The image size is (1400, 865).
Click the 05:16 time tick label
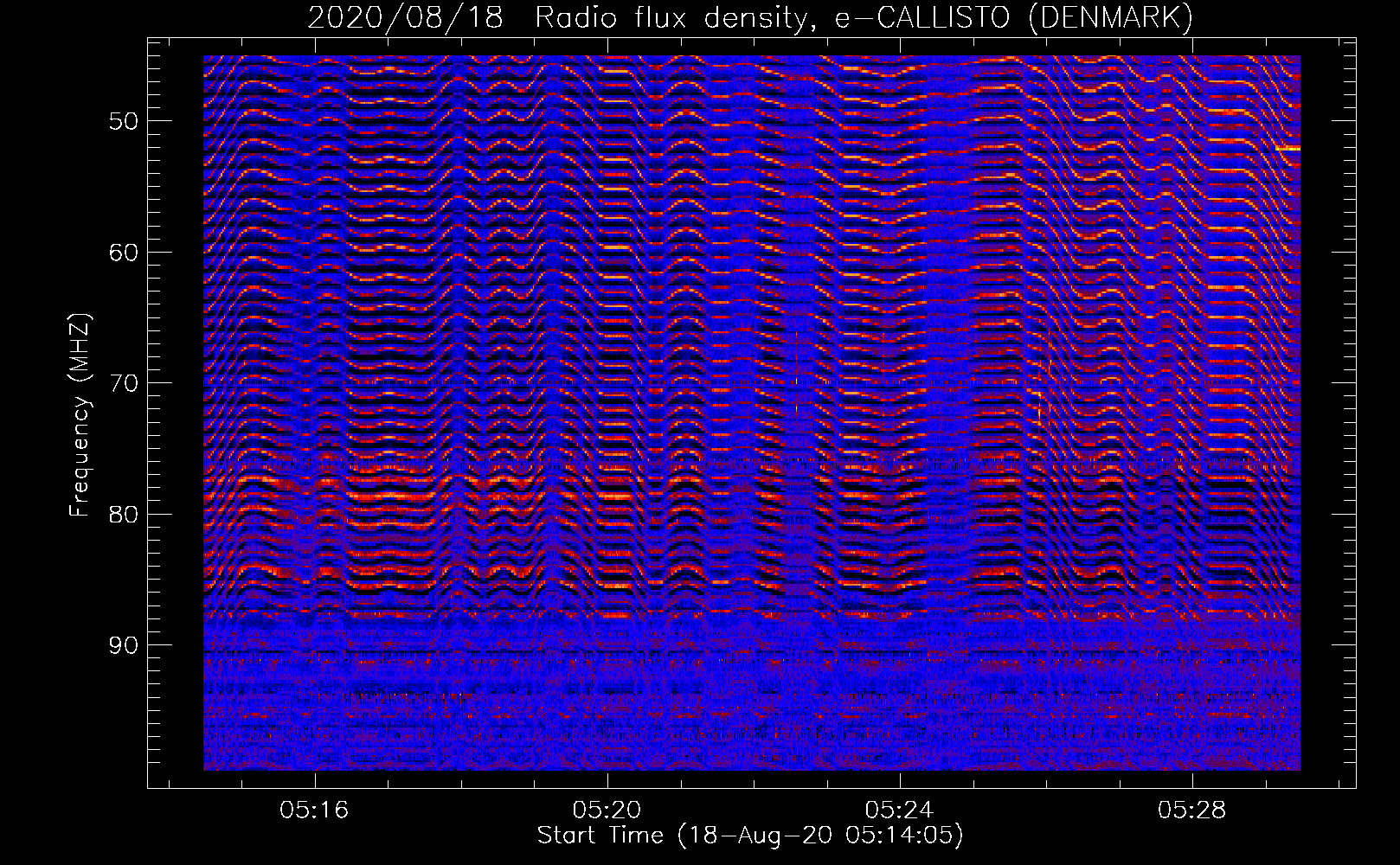point(314,810)
